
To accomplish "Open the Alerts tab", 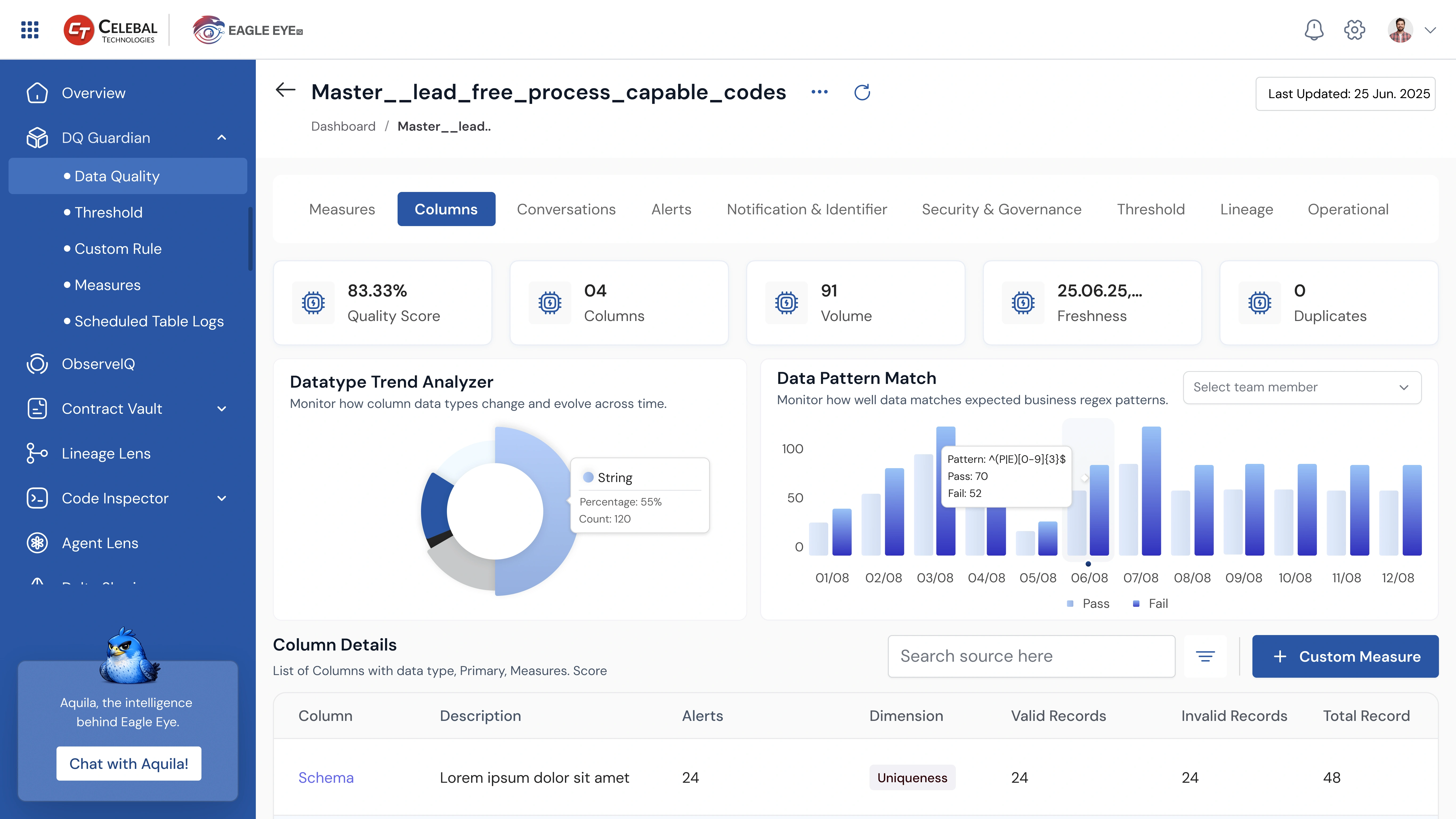I will (x=671, y=209).
